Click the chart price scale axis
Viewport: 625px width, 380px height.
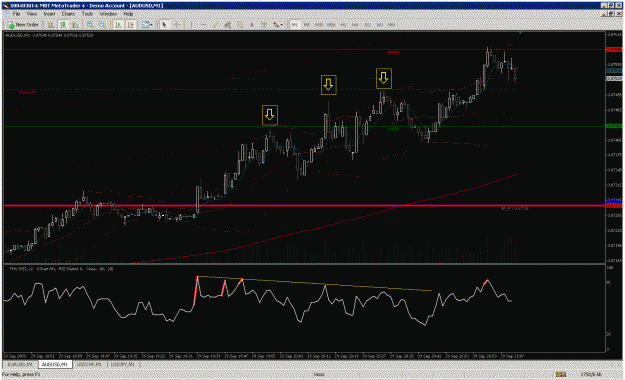tap(614, 148)
